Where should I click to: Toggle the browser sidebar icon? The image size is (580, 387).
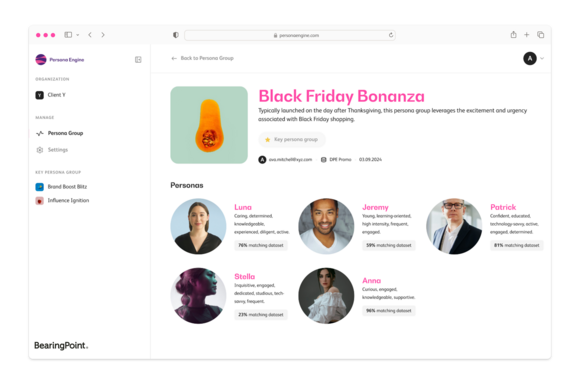coord(68,35)
